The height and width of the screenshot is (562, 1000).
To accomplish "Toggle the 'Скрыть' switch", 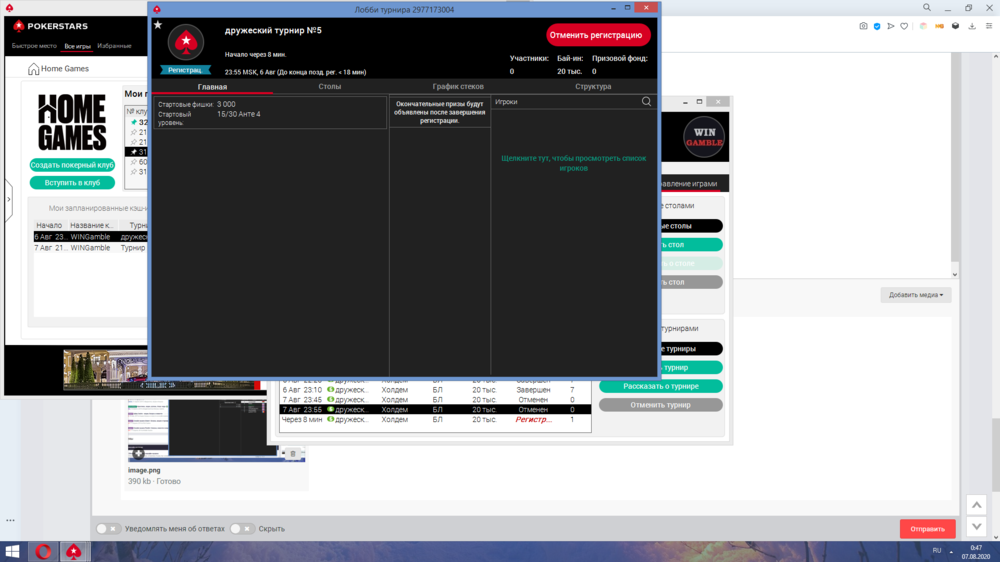I will click(242, 529).
